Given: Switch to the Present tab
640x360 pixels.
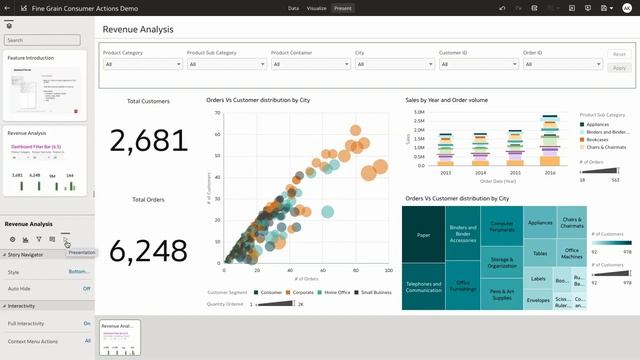Looking at the screenshot, I should (x=343, y=8).
